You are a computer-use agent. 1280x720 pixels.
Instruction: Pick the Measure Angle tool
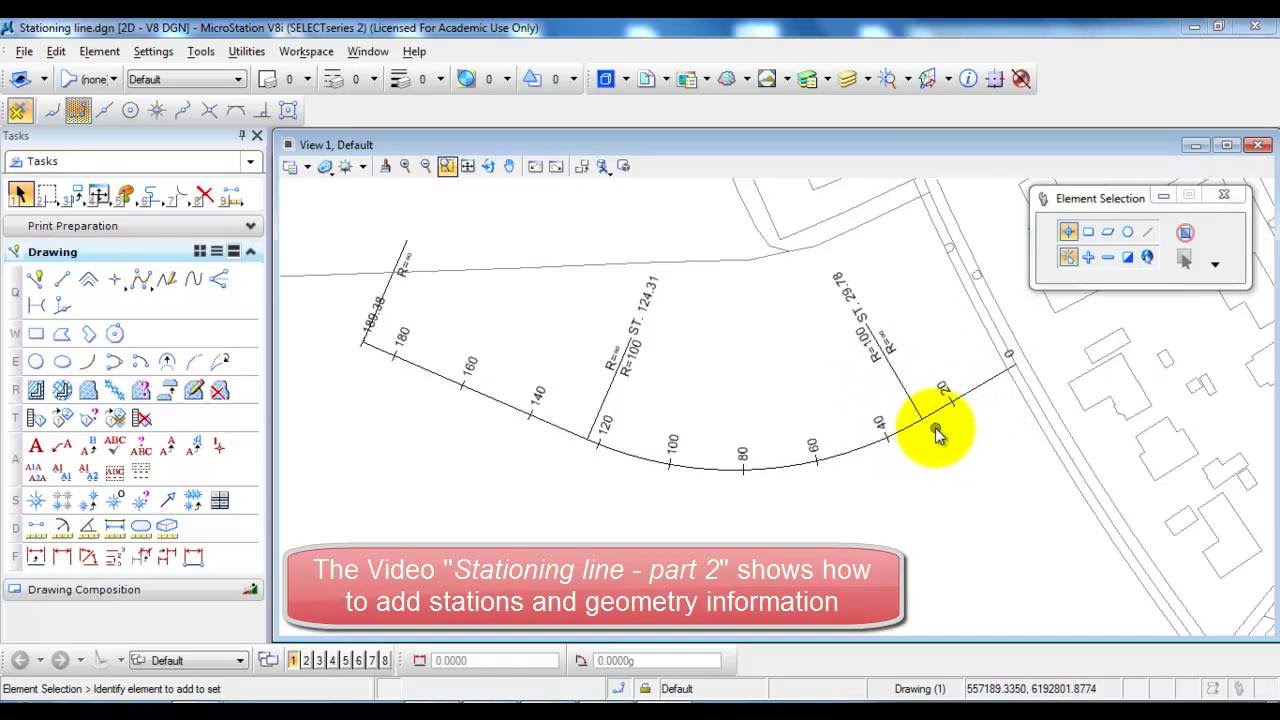(88, 526)
